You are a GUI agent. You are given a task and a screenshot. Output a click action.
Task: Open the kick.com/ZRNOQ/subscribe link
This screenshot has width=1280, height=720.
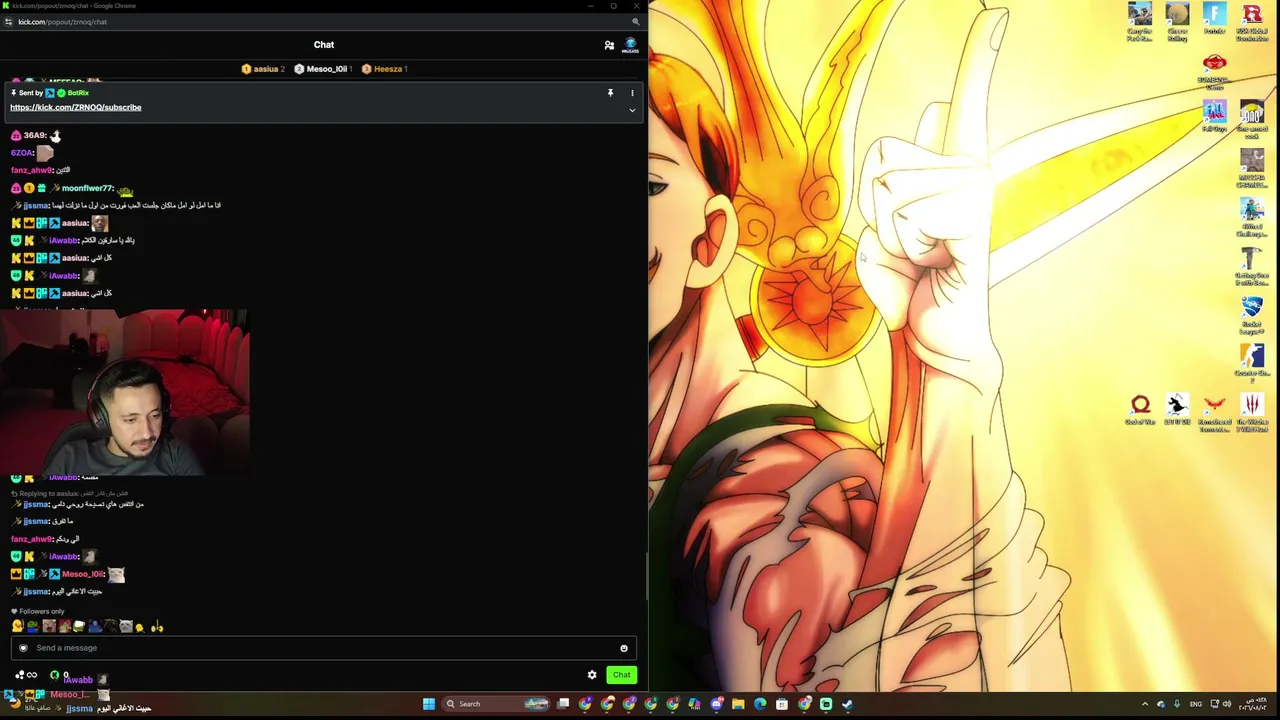tap(76, 107)
